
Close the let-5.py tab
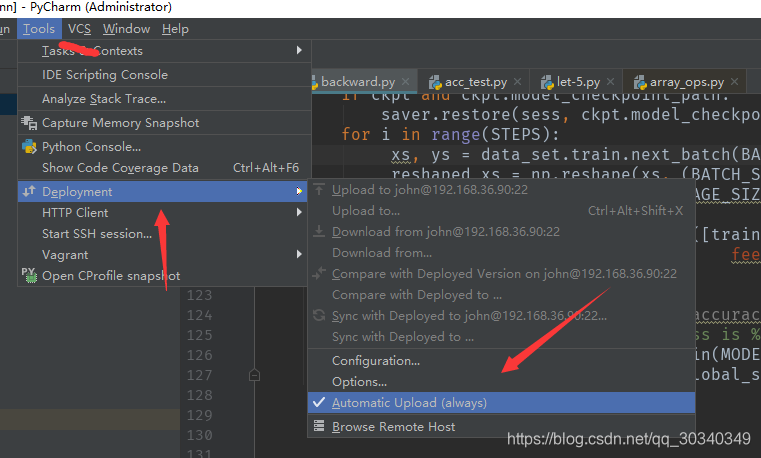(611, 82)
